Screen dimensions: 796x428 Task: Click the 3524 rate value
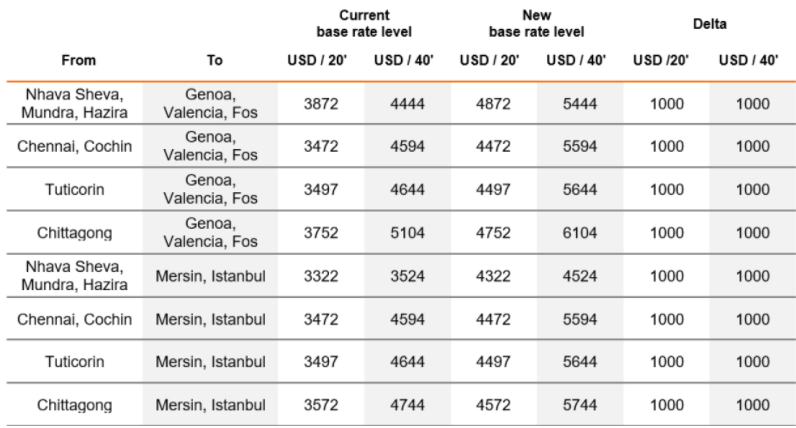coord(406,276)
